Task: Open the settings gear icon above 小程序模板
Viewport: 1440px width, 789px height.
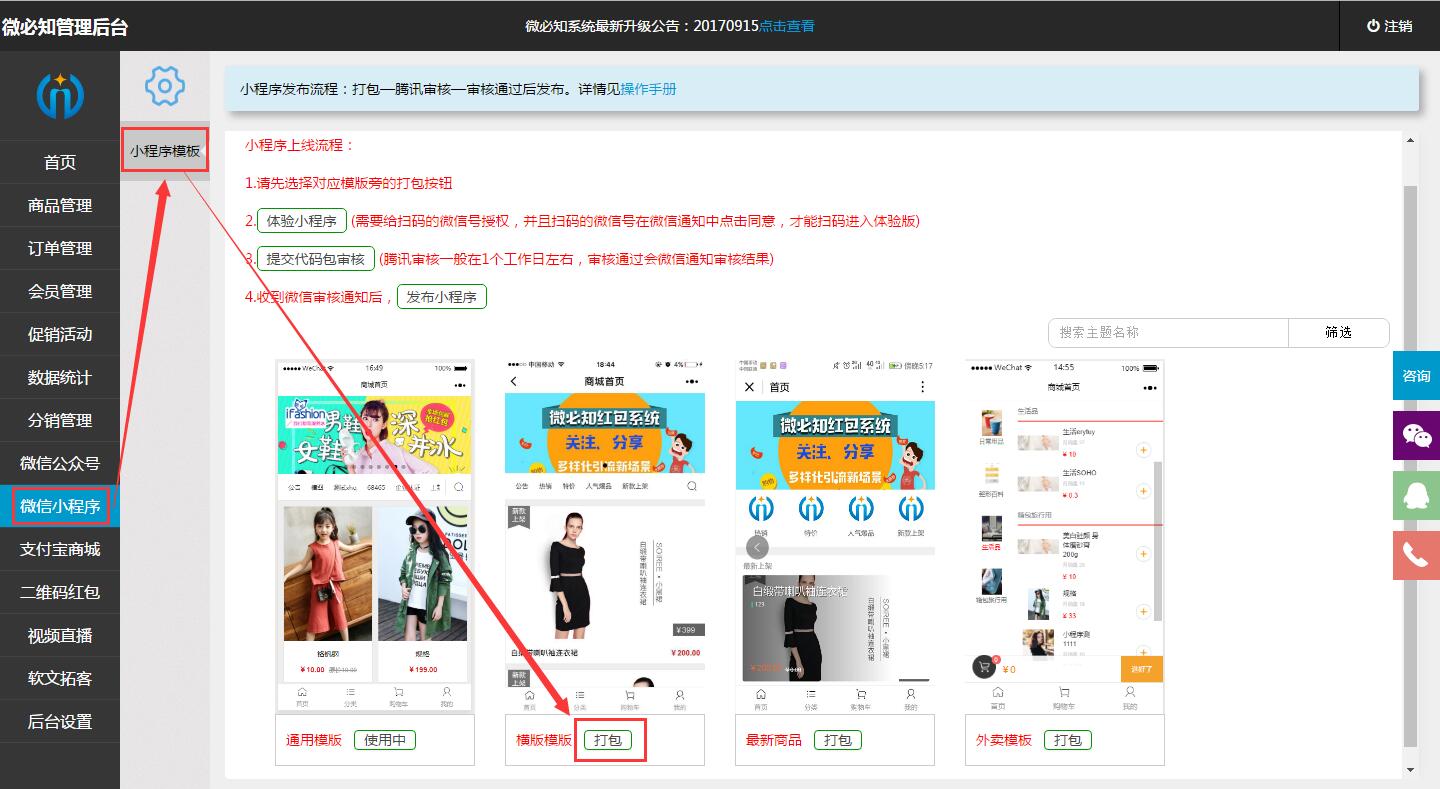Action: pos(163,86)
